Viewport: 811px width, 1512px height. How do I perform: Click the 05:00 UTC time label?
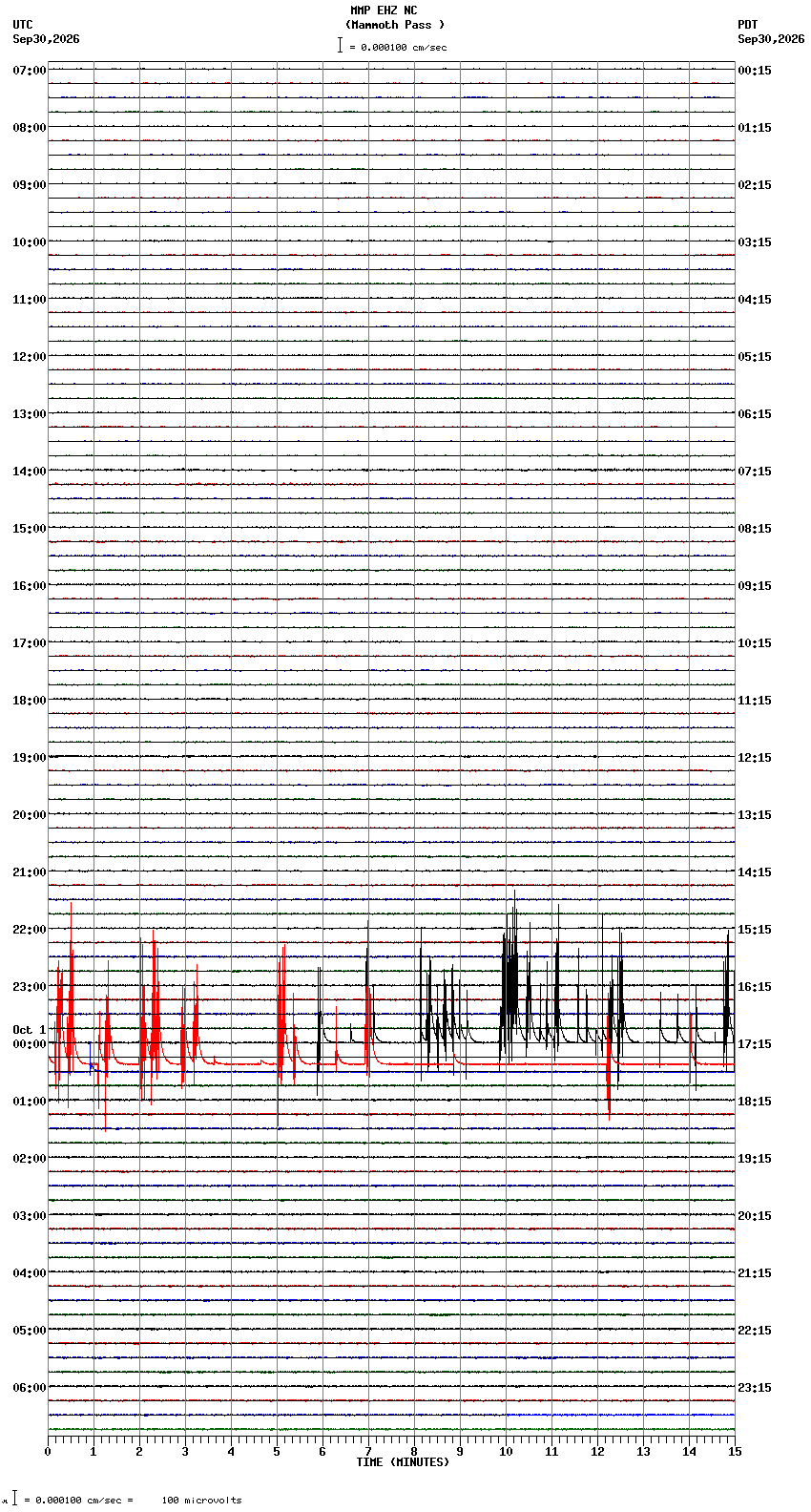click(30, 1331)
